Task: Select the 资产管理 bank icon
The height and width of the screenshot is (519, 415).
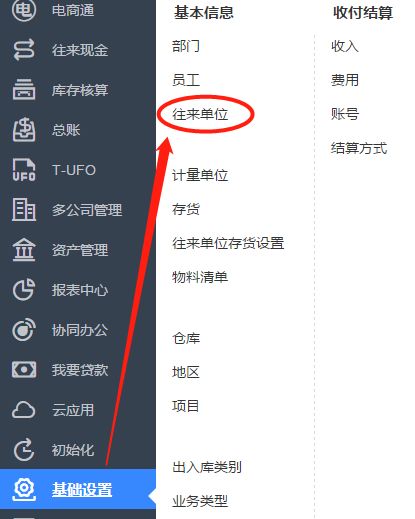Action: [x=24, y=250]
